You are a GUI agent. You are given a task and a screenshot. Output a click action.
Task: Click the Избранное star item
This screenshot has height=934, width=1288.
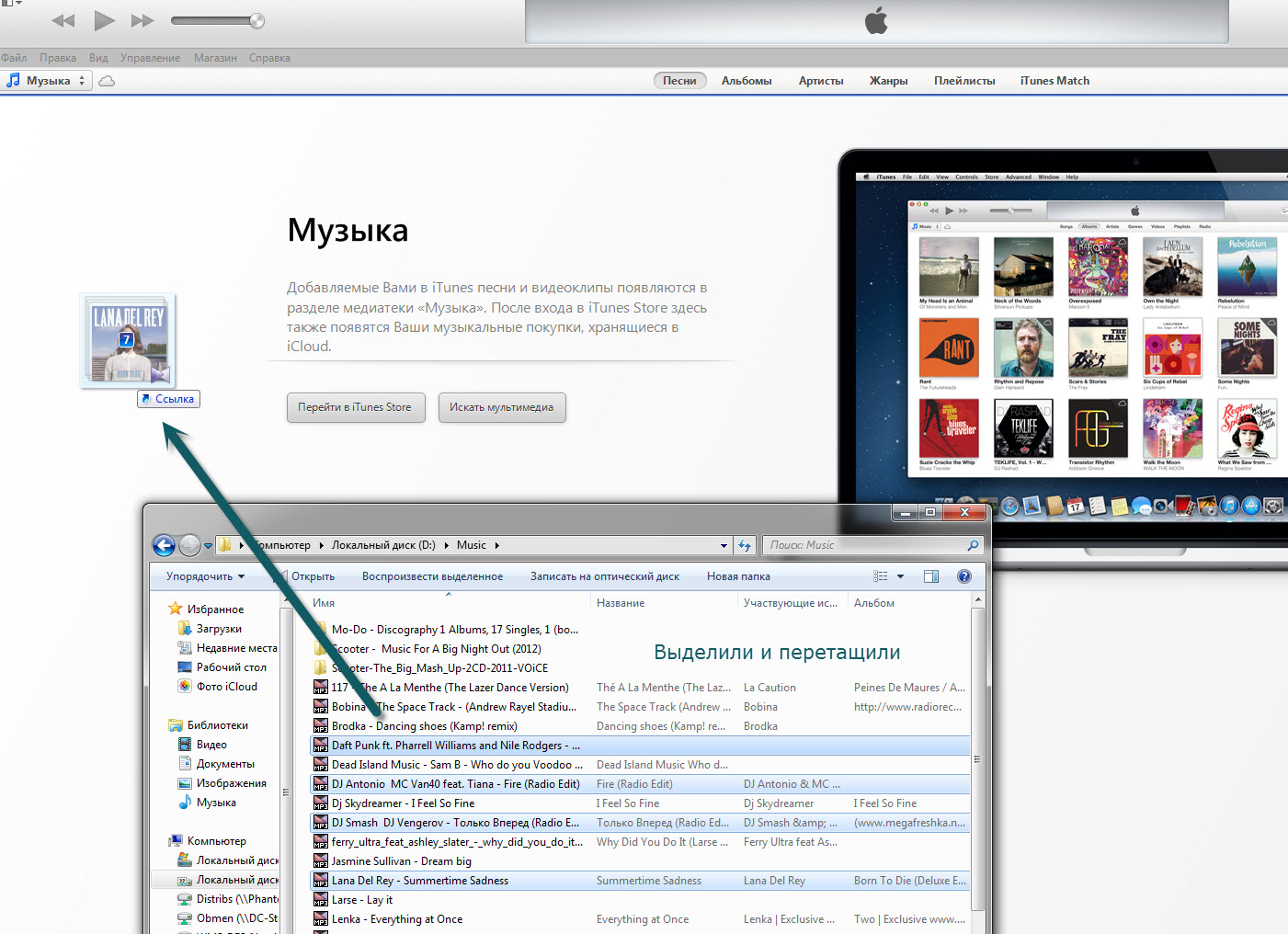[206, 609]
